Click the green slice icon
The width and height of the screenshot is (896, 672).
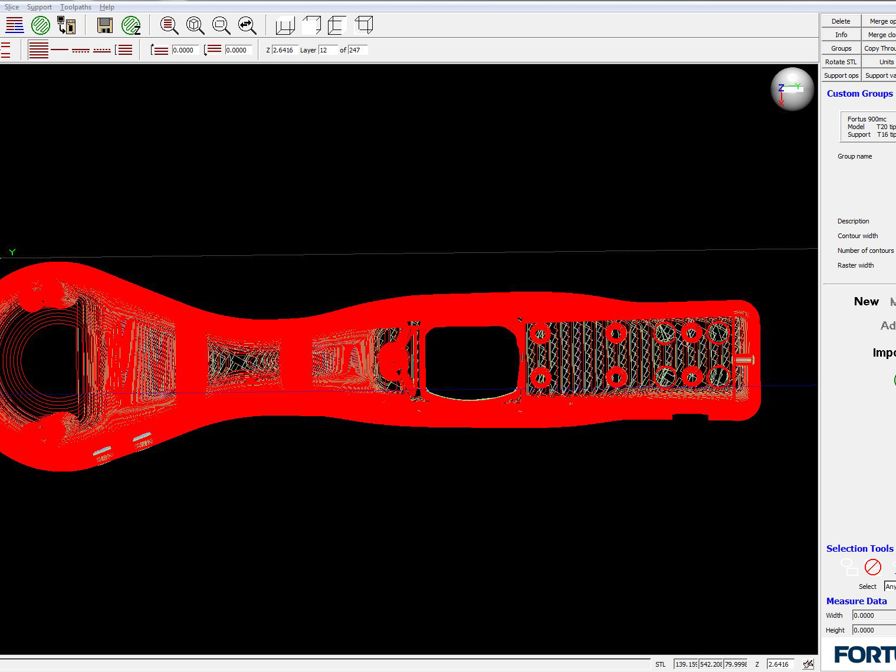[41, 26]
